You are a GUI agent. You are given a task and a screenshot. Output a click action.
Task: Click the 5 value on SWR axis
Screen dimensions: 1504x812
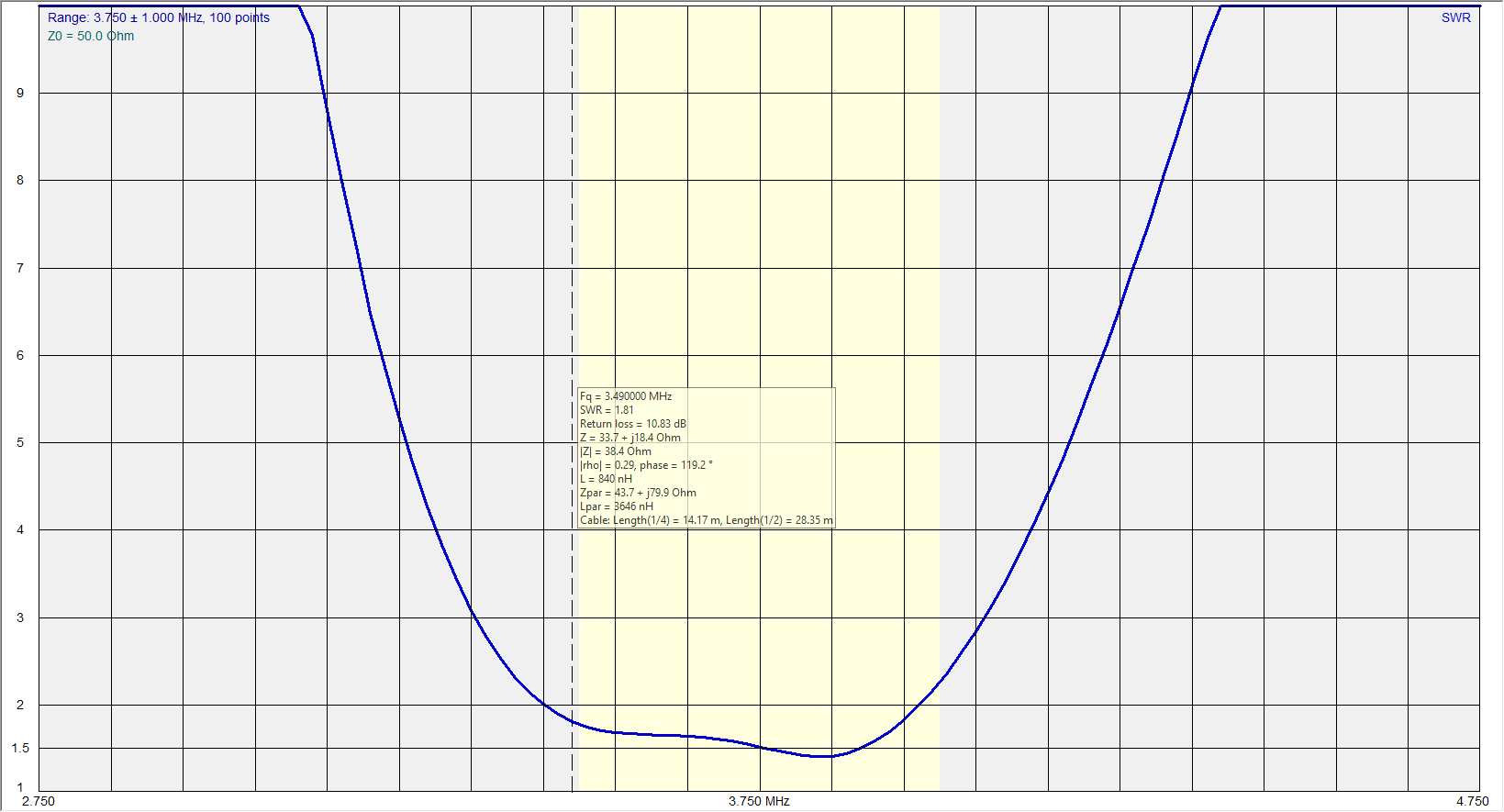pyautogui.click(x=20, y=442)
